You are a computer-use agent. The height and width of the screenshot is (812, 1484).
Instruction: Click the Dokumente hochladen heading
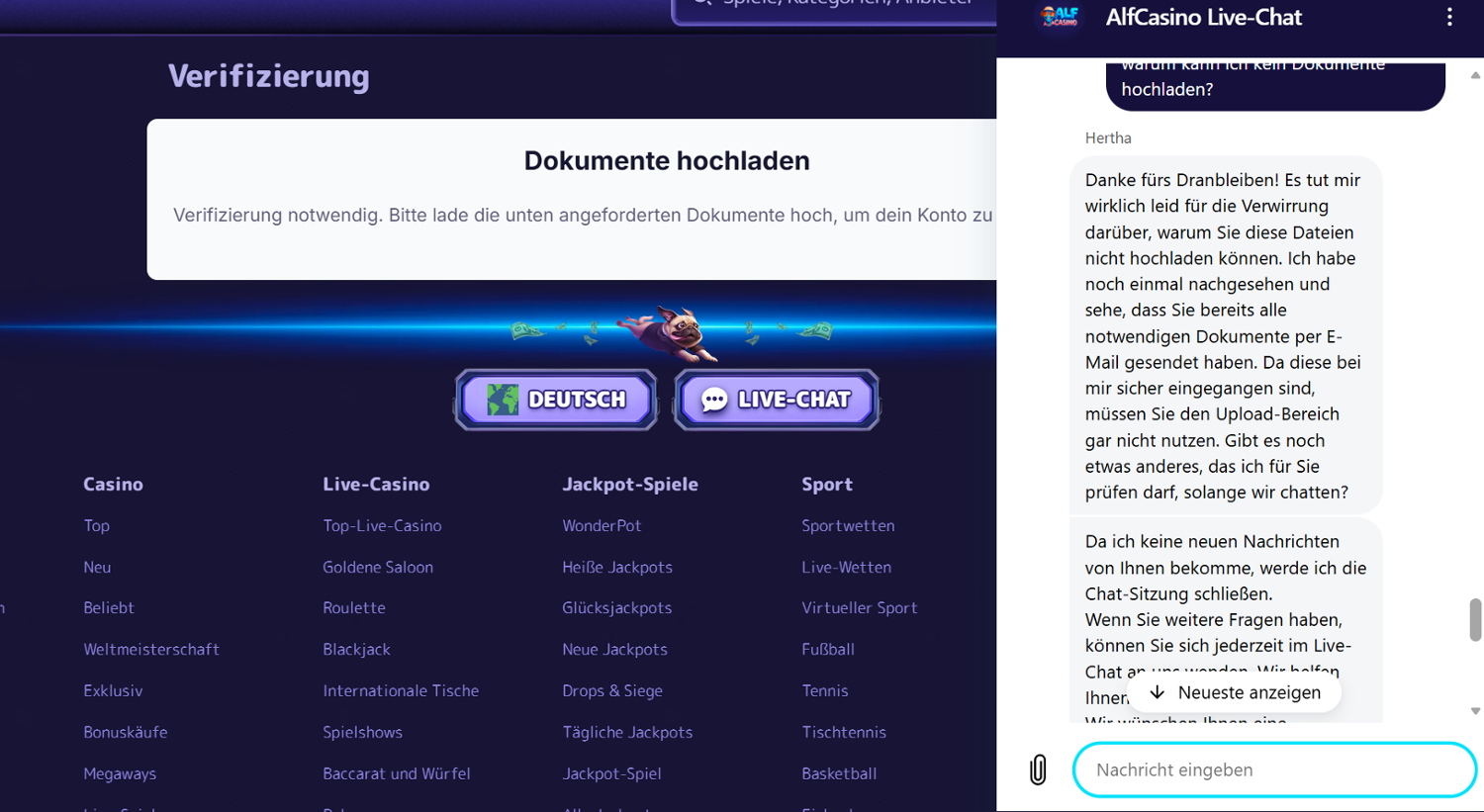click(667, 160)
